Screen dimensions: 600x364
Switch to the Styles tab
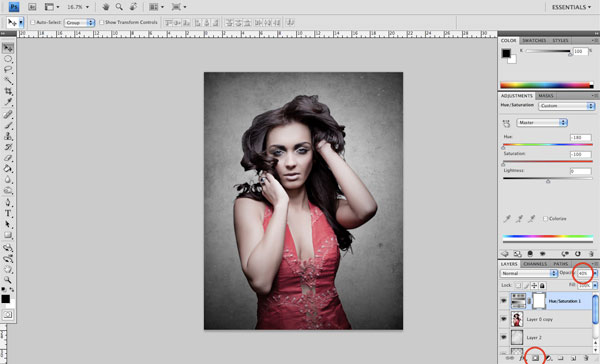point(560,41)
